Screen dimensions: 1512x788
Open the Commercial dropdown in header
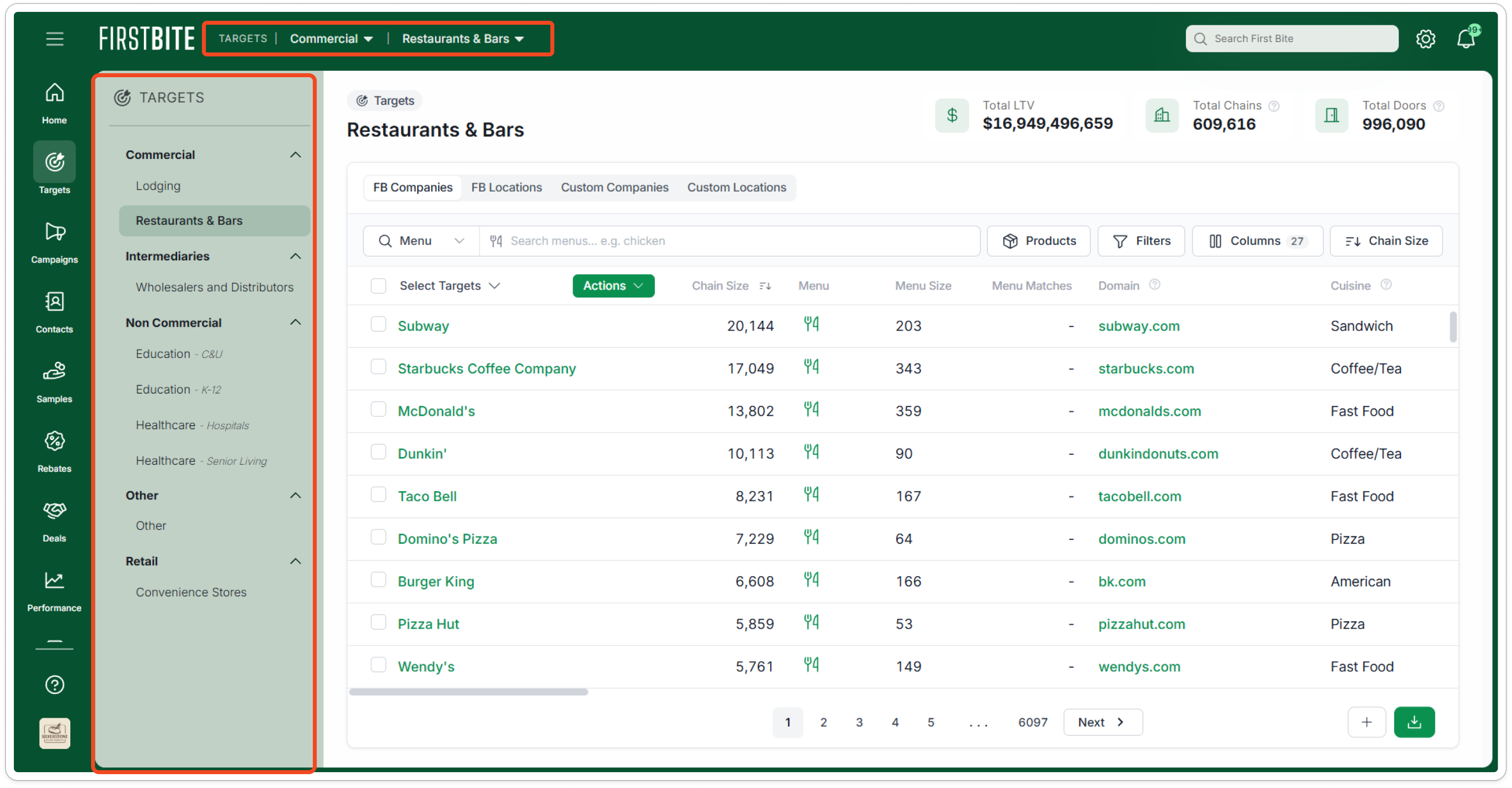(x=331, y=39)
